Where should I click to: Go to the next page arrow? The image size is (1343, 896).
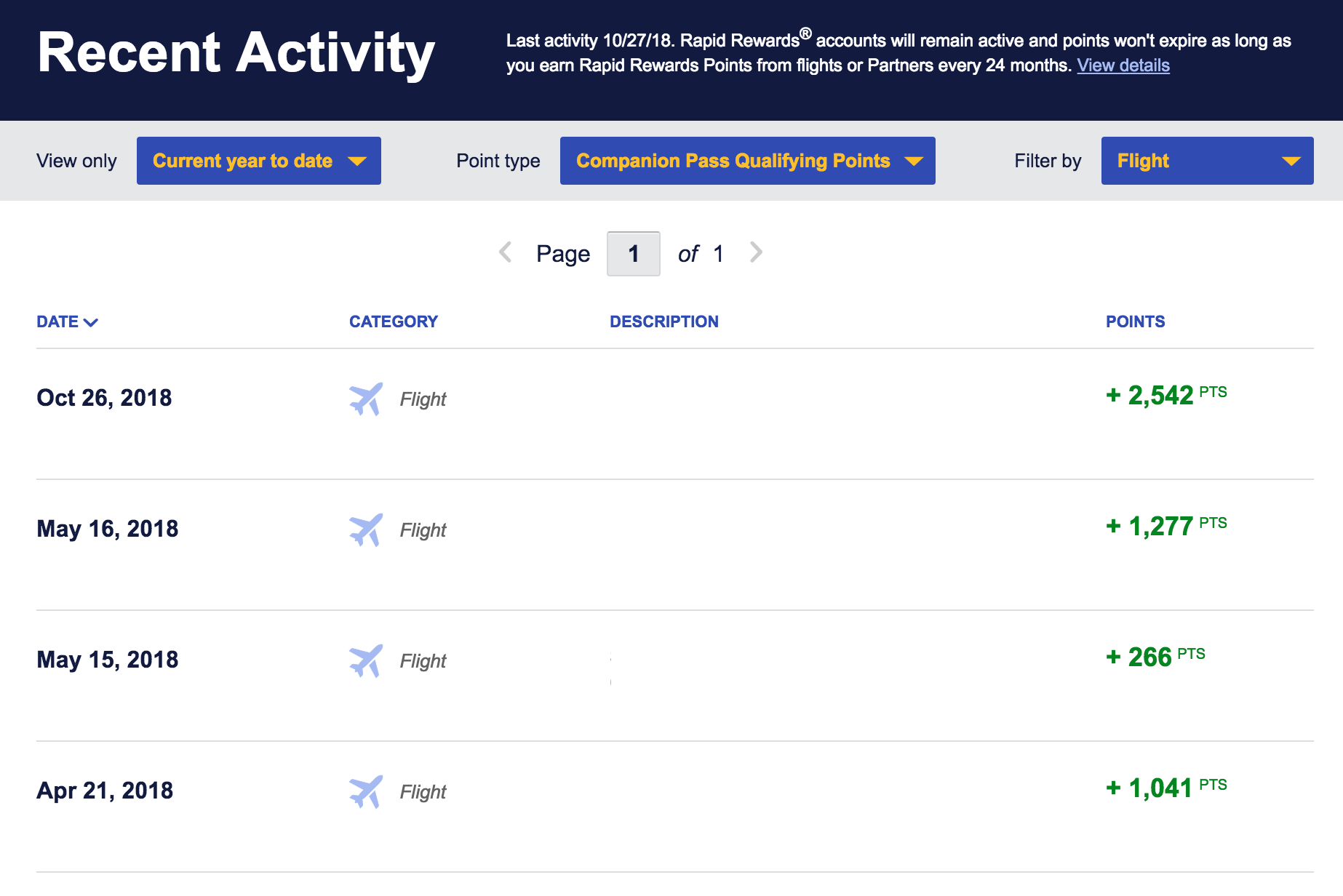coord(756,252)
